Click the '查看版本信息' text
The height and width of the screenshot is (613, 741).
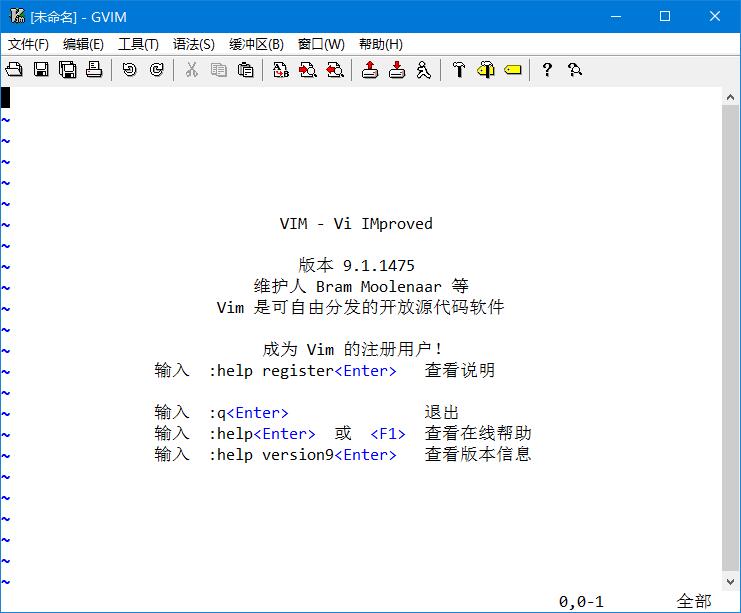pyautogui.click(x=478, y=454)
